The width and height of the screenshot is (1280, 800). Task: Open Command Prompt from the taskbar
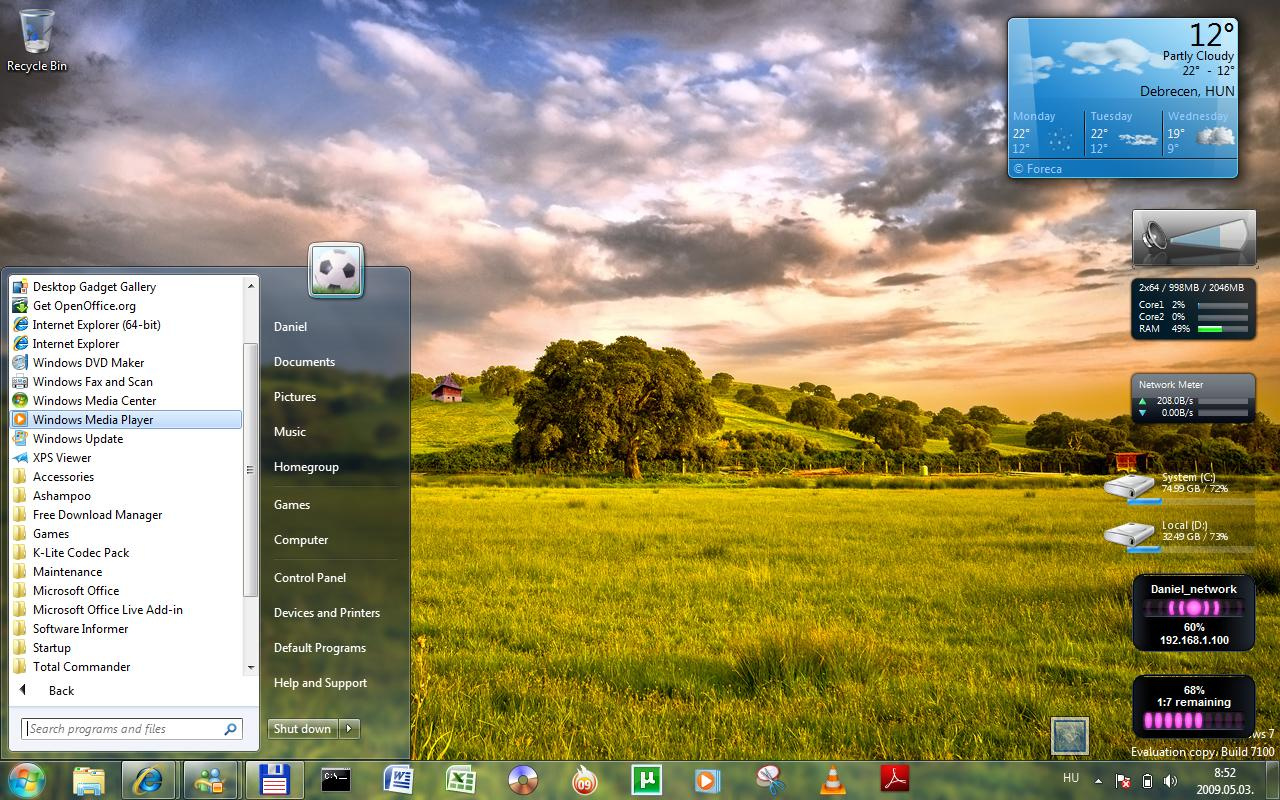[x=335, y=780]
